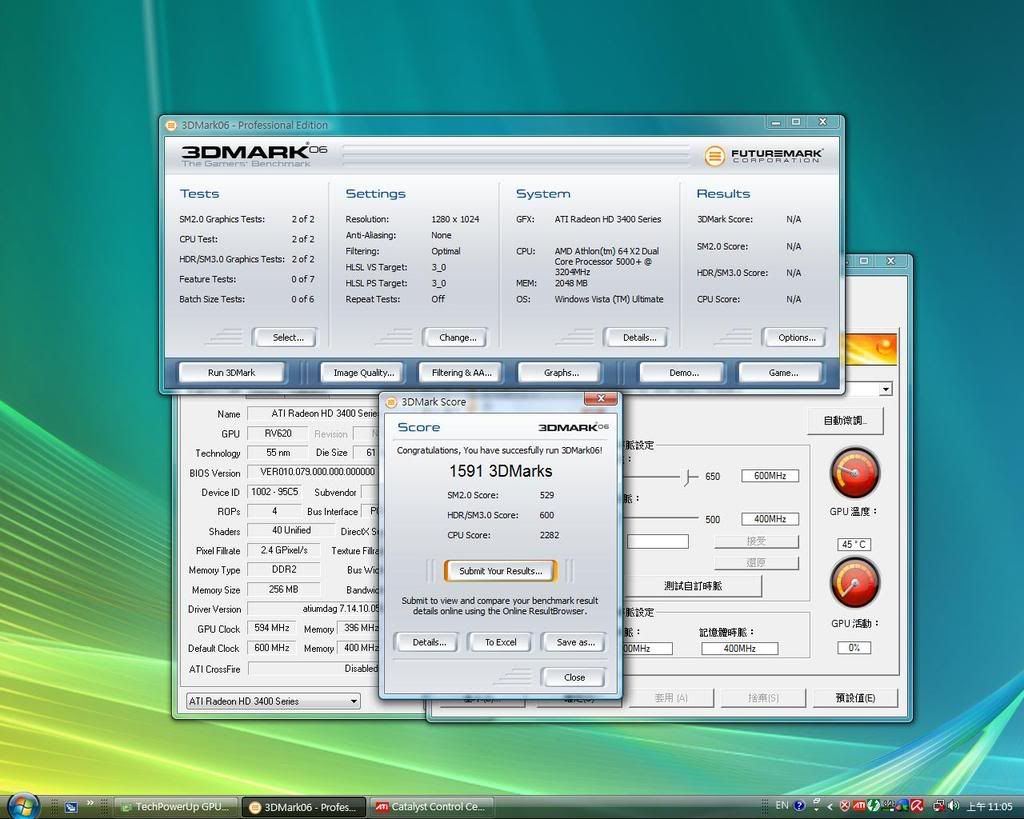The width and height of the screenshot is (1024, 819).
Task: Click Submit Your Results... button
Action: [500, 571]
